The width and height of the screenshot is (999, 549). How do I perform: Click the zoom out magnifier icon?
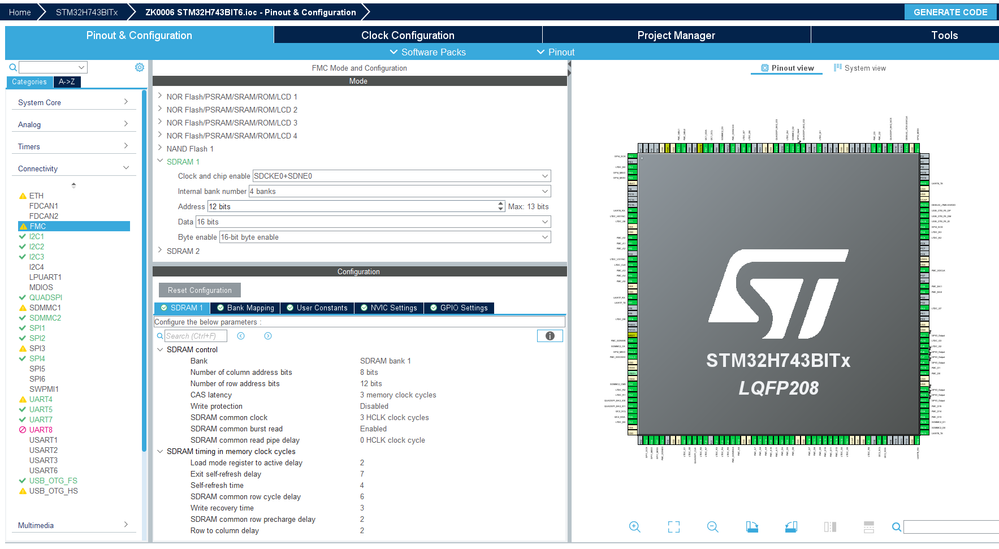[712, 527]
